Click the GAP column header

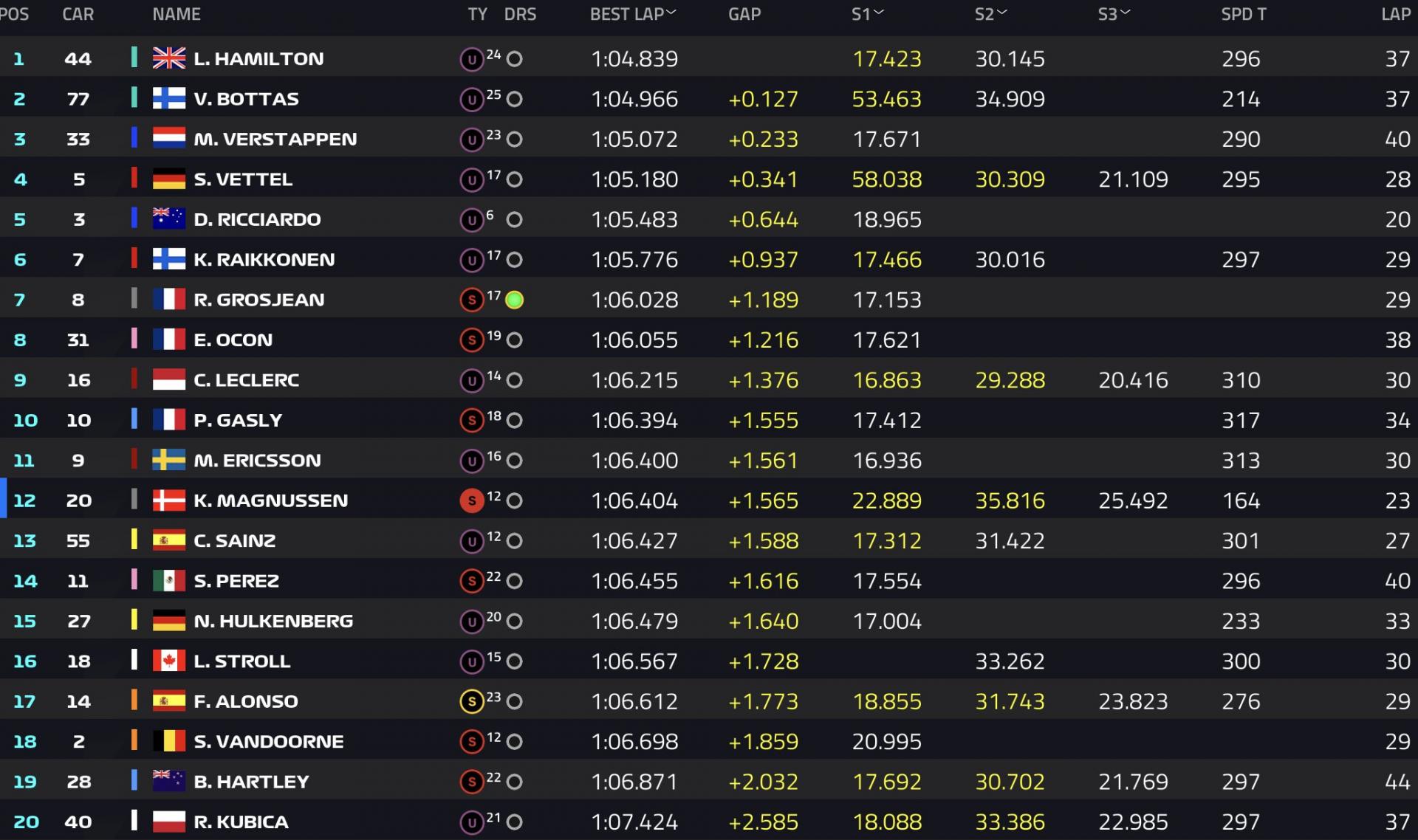tap(744, 14)
